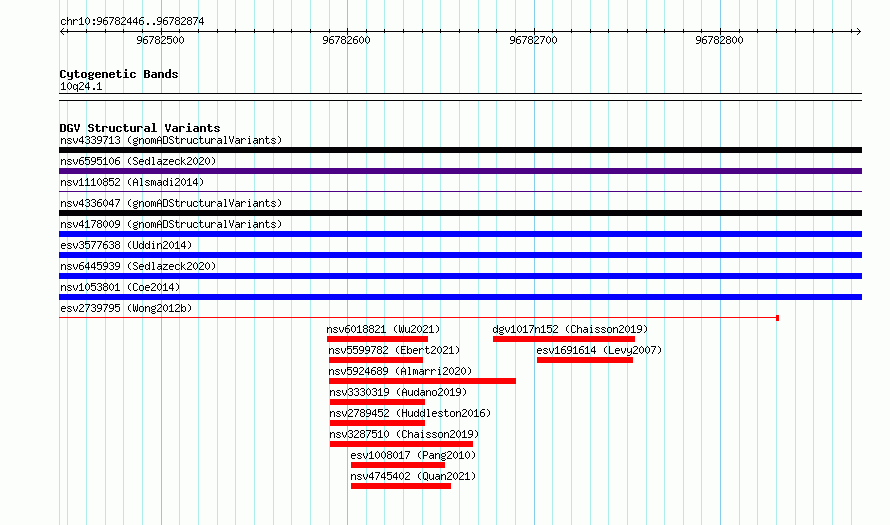Open nsv6445939 (Sedlazeck2020) label
This screenshot has width=890, height=525.
click(x=138, y=266)
